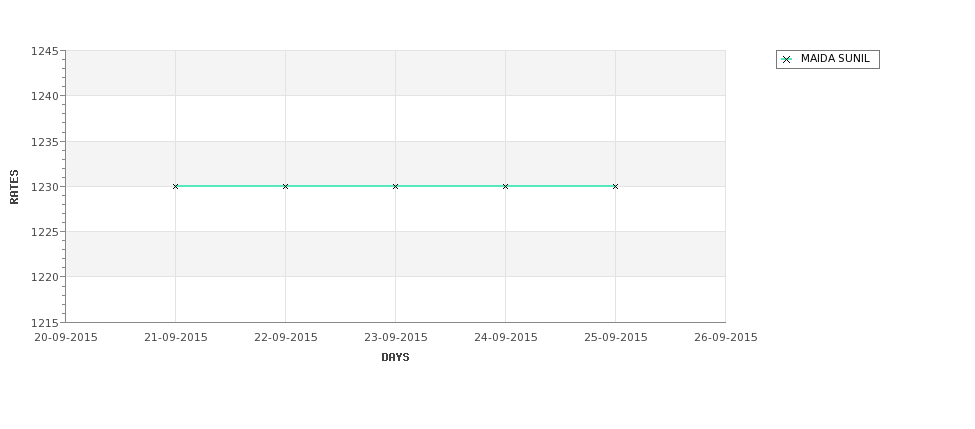Click the 23-09-2015 x-axis date label

(395, 337)
